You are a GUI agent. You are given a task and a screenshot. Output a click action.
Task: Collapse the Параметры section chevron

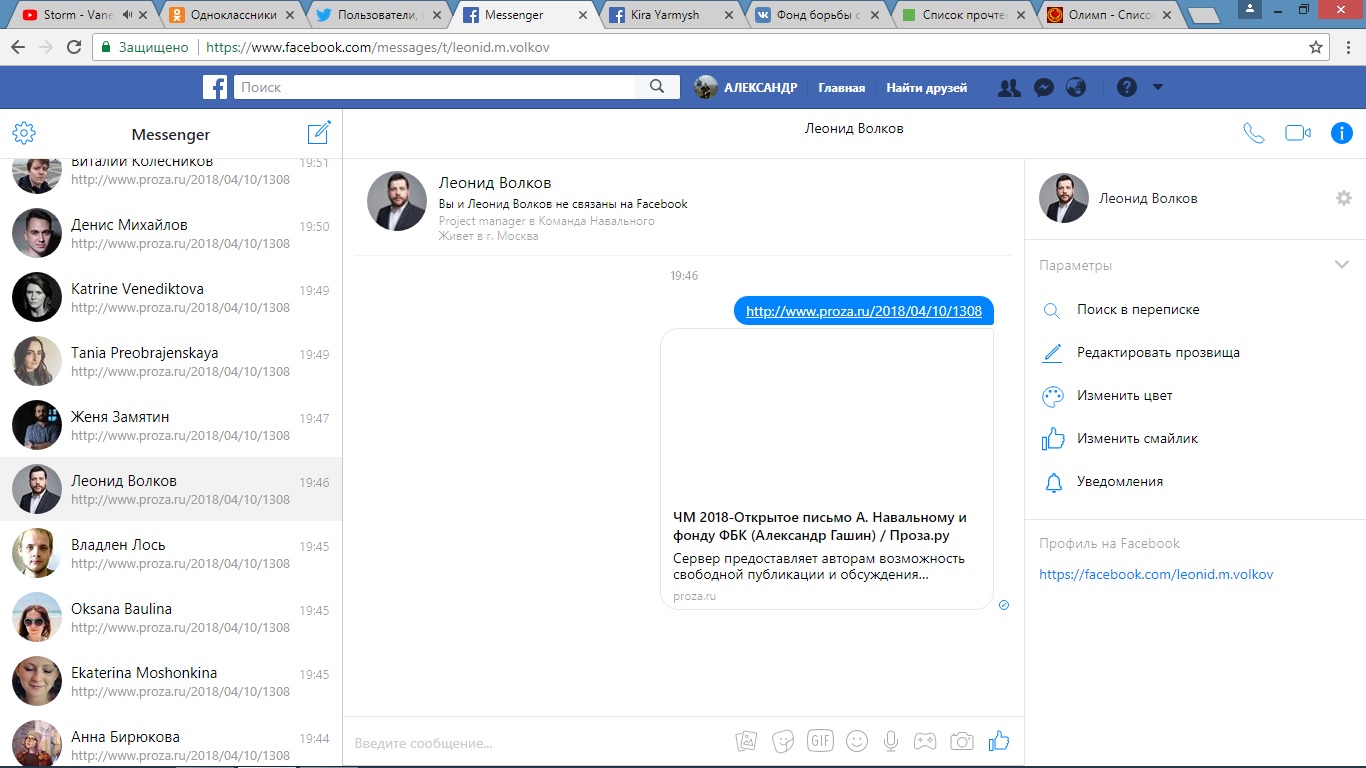coord(1342,265)
